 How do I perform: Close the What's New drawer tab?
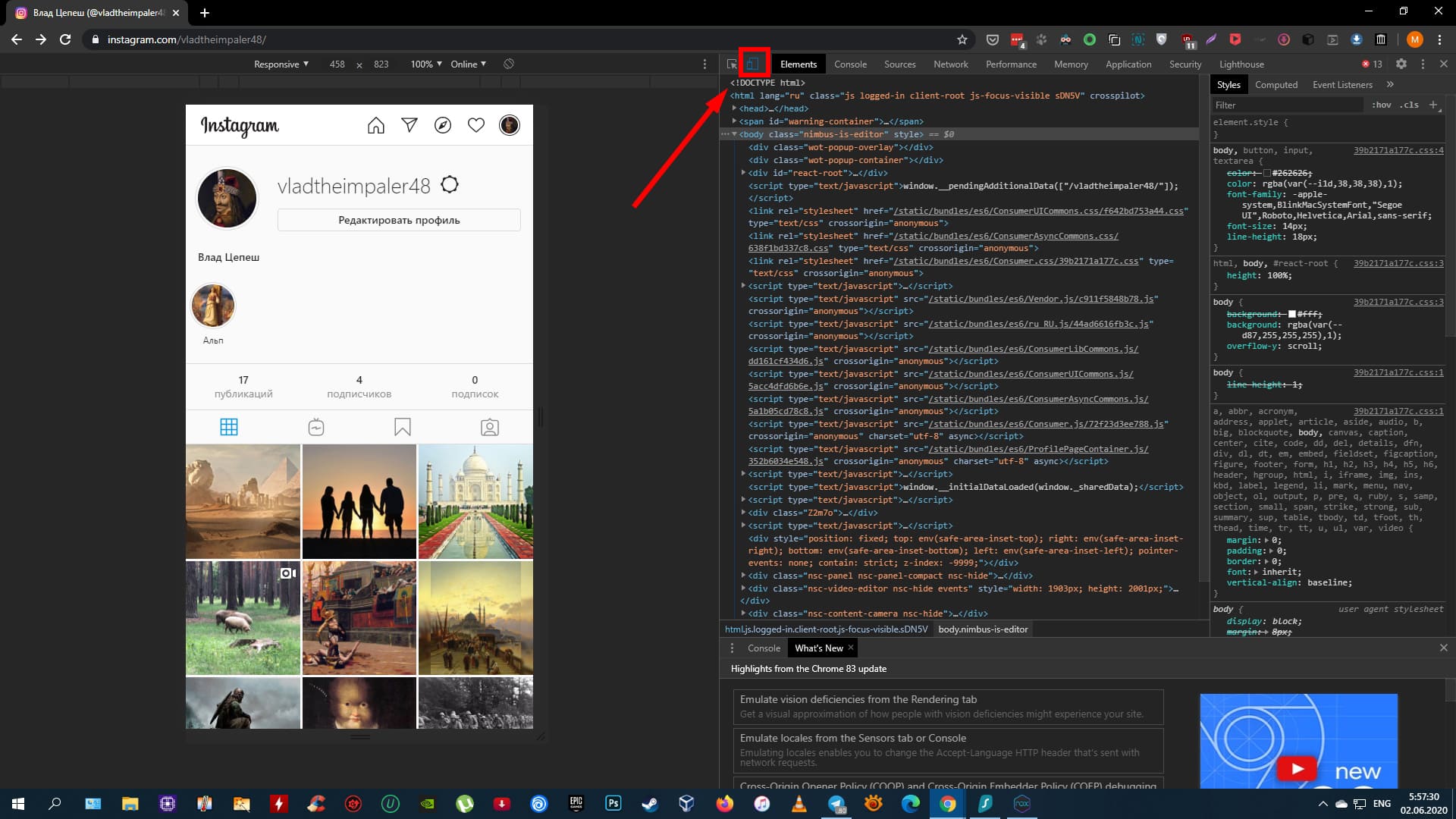coord(851,648)
